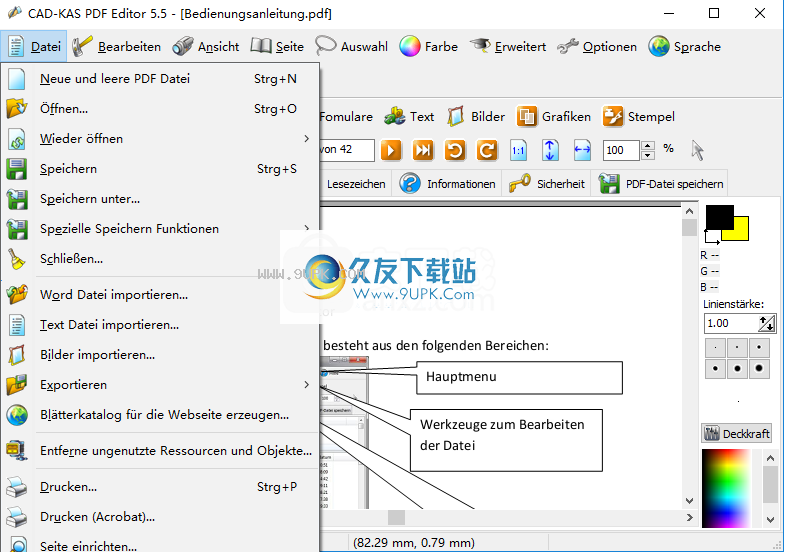
Task: Click document vertical scrollbar down arrow
Action: pos(689,500)
